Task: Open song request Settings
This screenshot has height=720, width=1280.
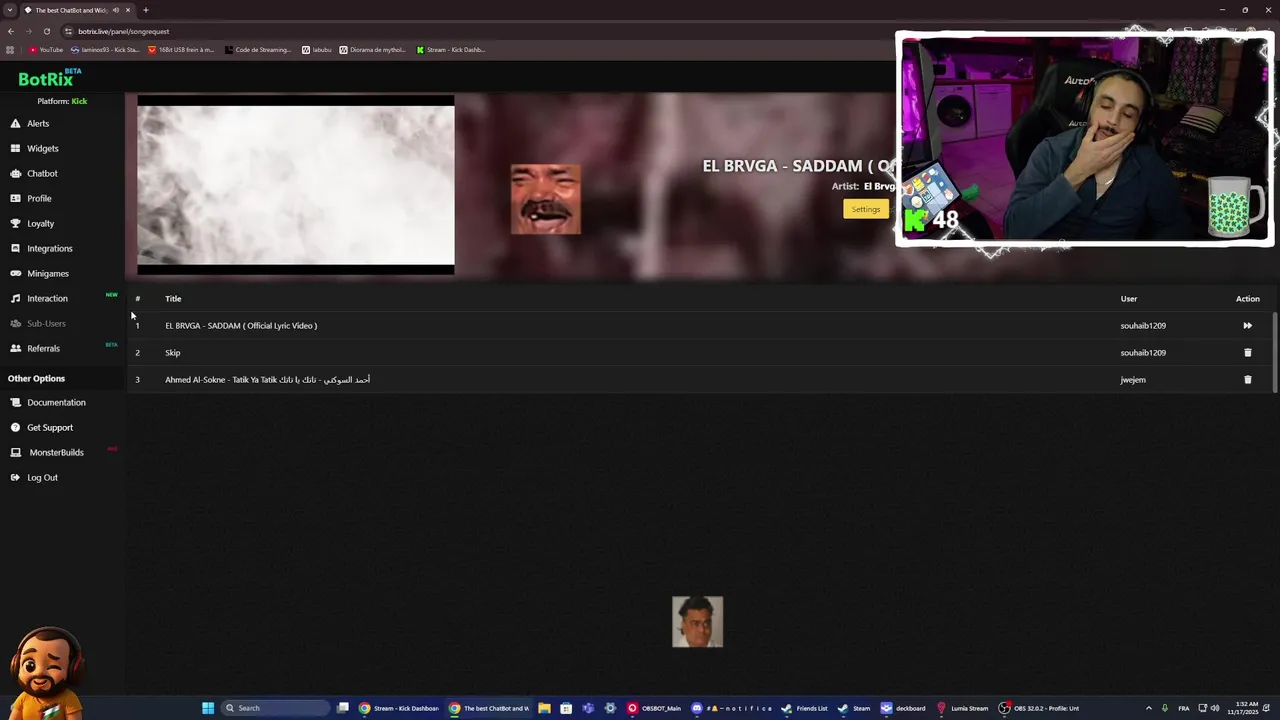Action: tap(866, 209)
